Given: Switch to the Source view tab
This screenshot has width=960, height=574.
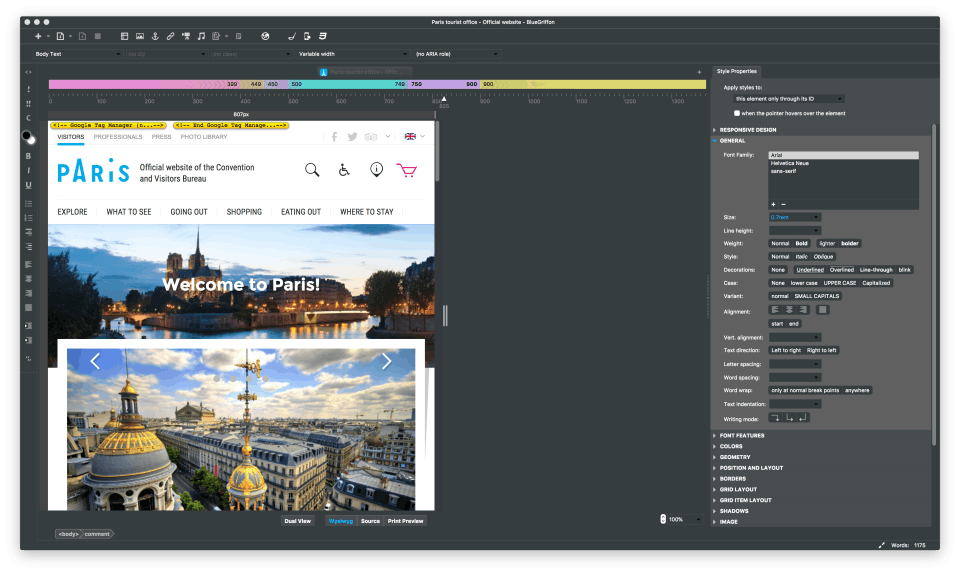Looking at the screenshot, I should click(370, 521).
